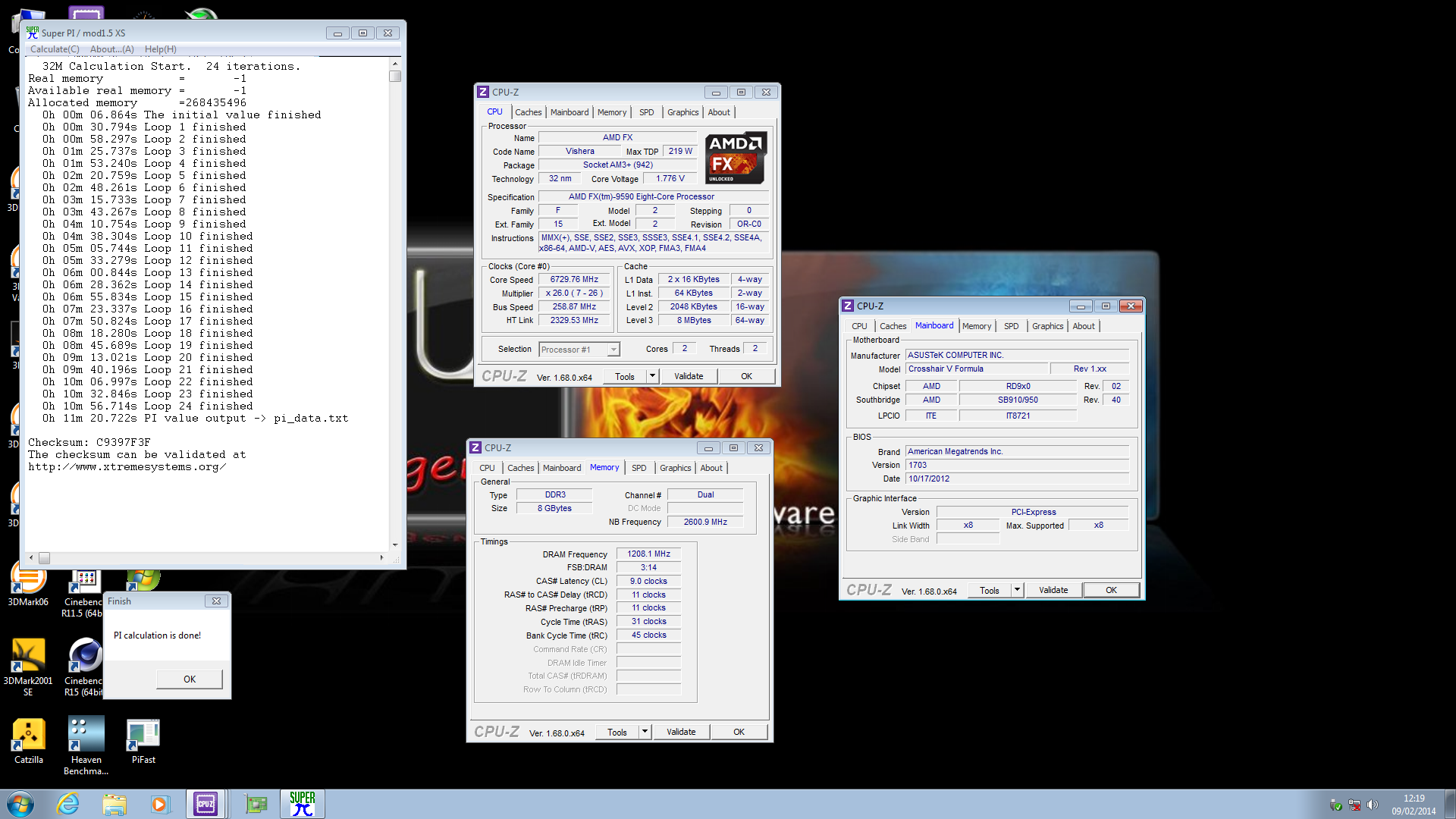The width and height of the screenshot is (1456, 819).
Task: Open About tab in Memory CPU-Z window
Action: coord(711,468)
